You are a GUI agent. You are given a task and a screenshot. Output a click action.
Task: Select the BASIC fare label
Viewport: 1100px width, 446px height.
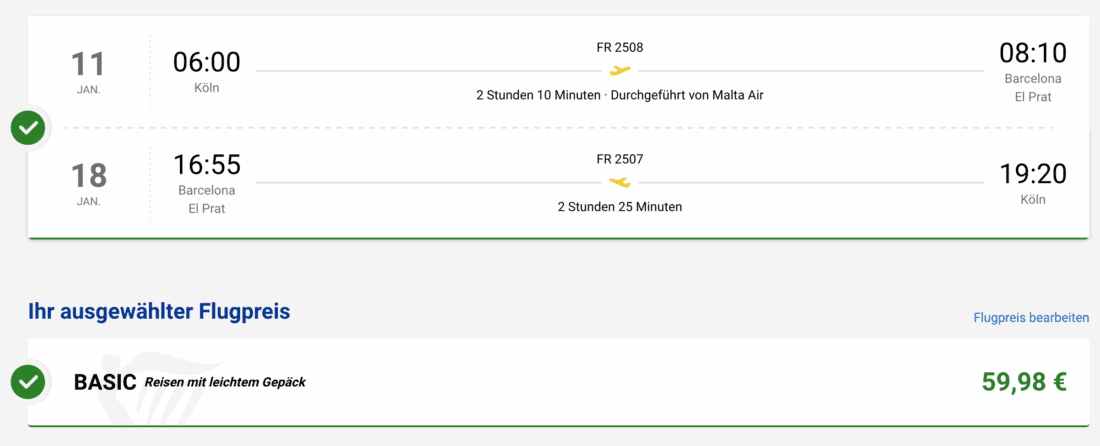pyautogui.click(x=105, y=382)
